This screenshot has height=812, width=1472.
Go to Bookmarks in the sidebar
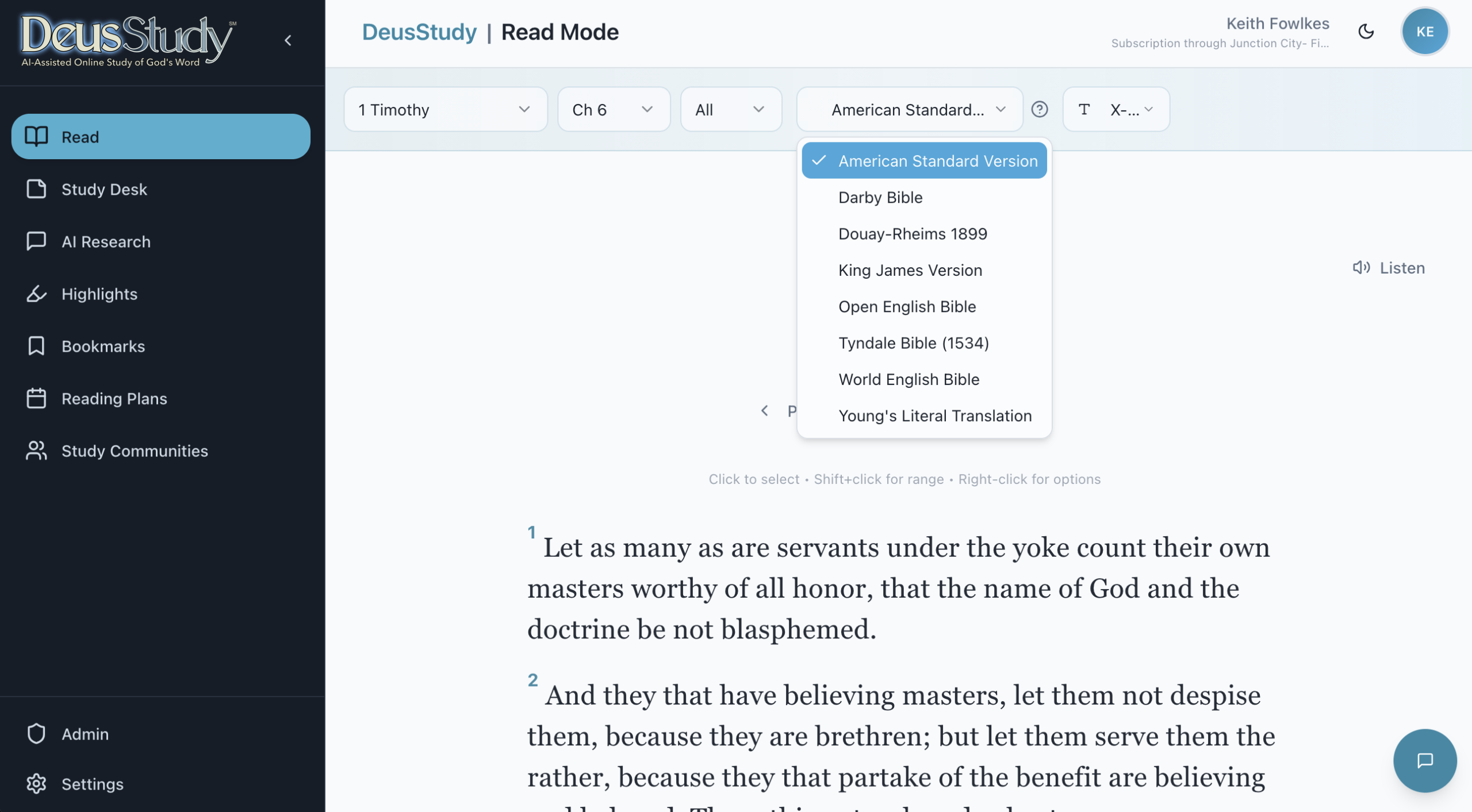[103, 347]
